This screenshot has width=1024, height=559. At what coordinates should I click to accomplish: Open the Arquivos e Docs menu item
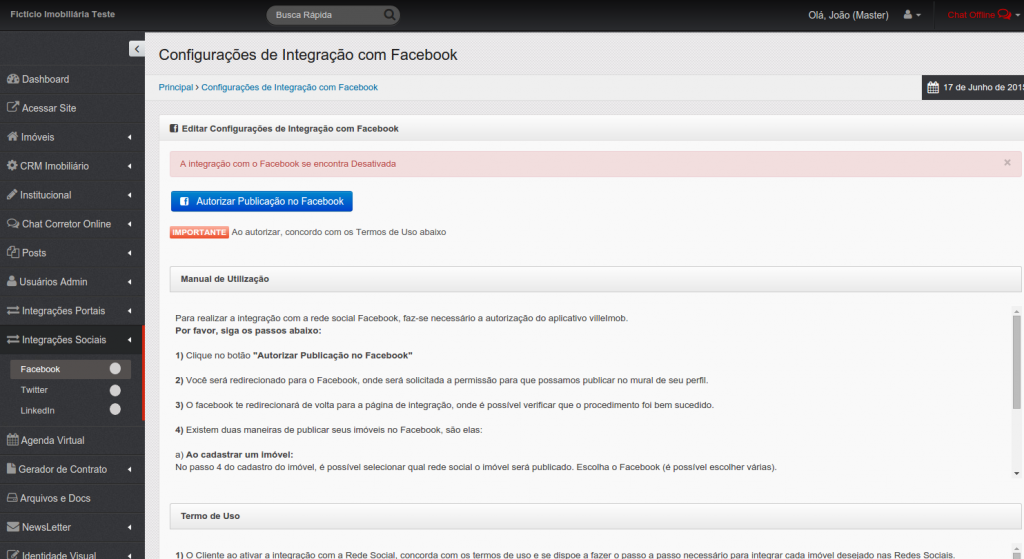pos(72,498)
